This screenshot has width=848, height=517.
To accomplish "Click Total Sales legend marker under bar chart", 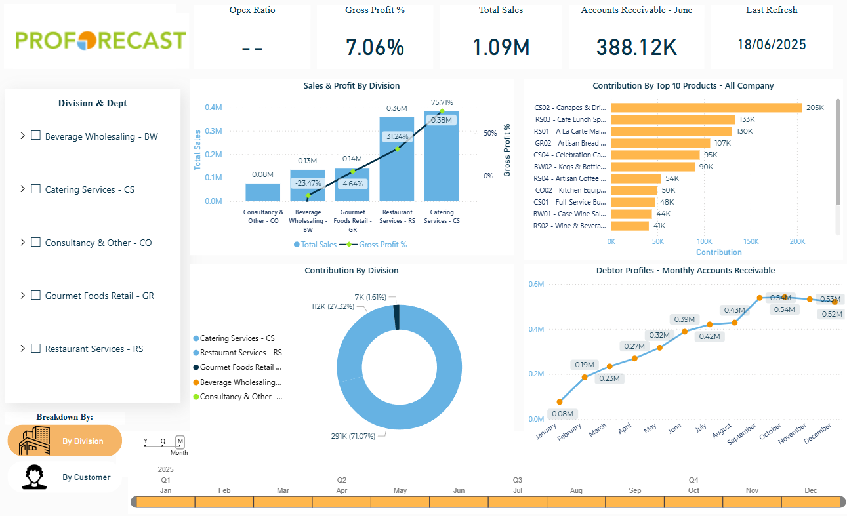I will click(297, 243).
